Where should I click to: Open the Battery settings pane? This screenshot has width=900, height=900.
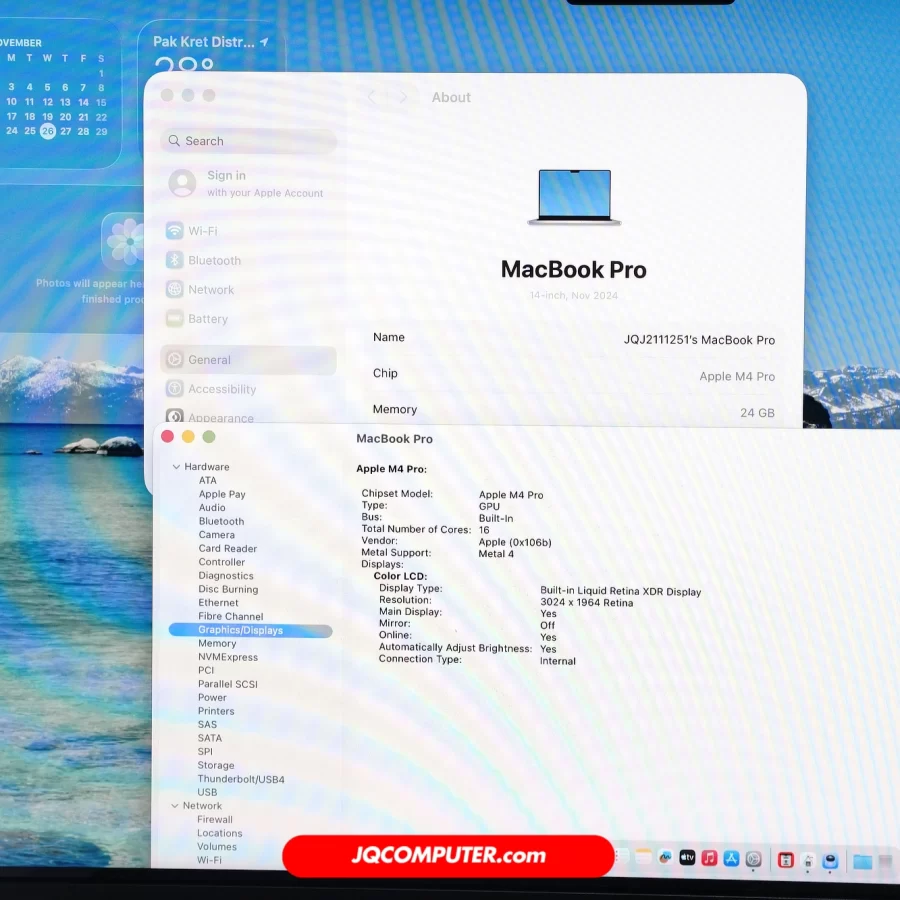(x=208, y=319)
